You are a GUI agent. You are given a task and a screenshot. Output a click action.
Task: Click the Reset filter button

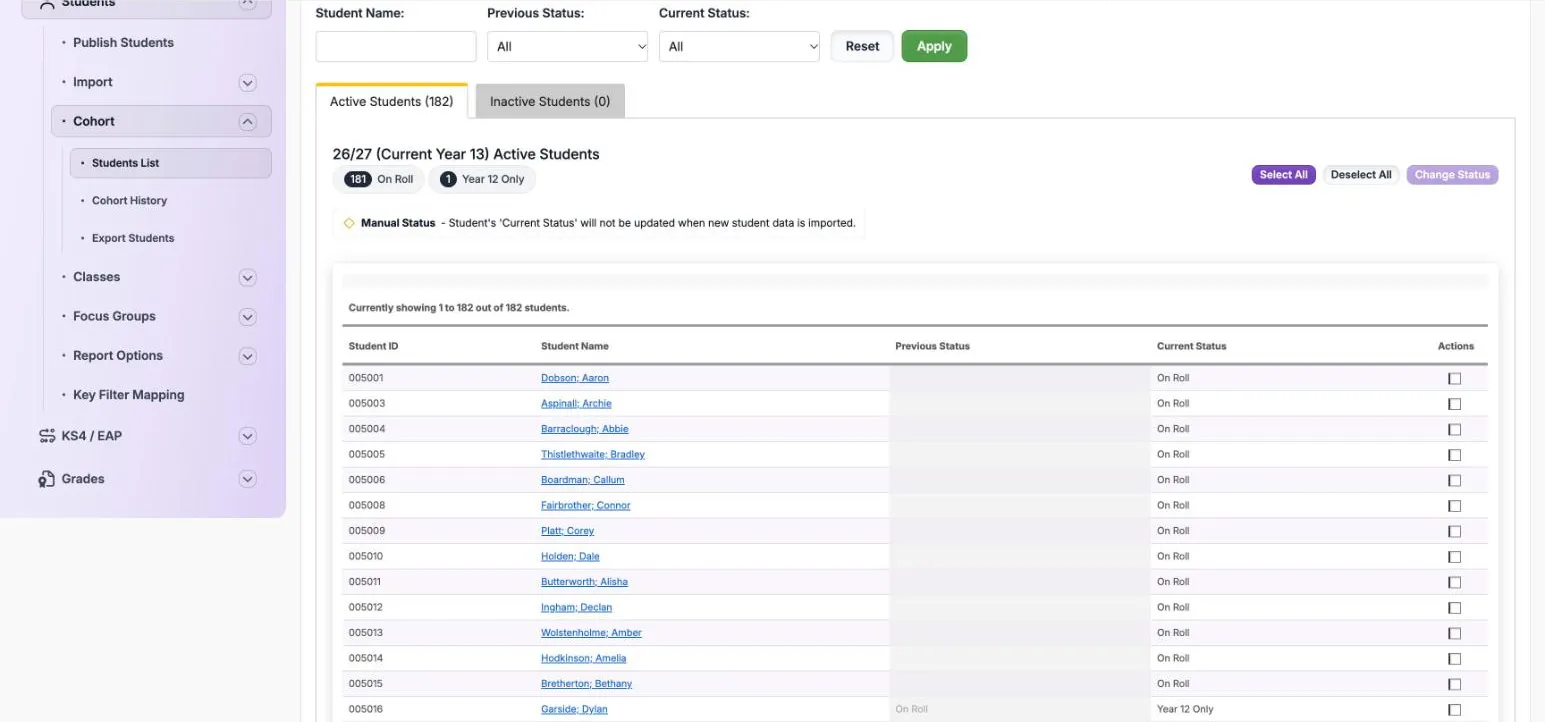(862, 46)
